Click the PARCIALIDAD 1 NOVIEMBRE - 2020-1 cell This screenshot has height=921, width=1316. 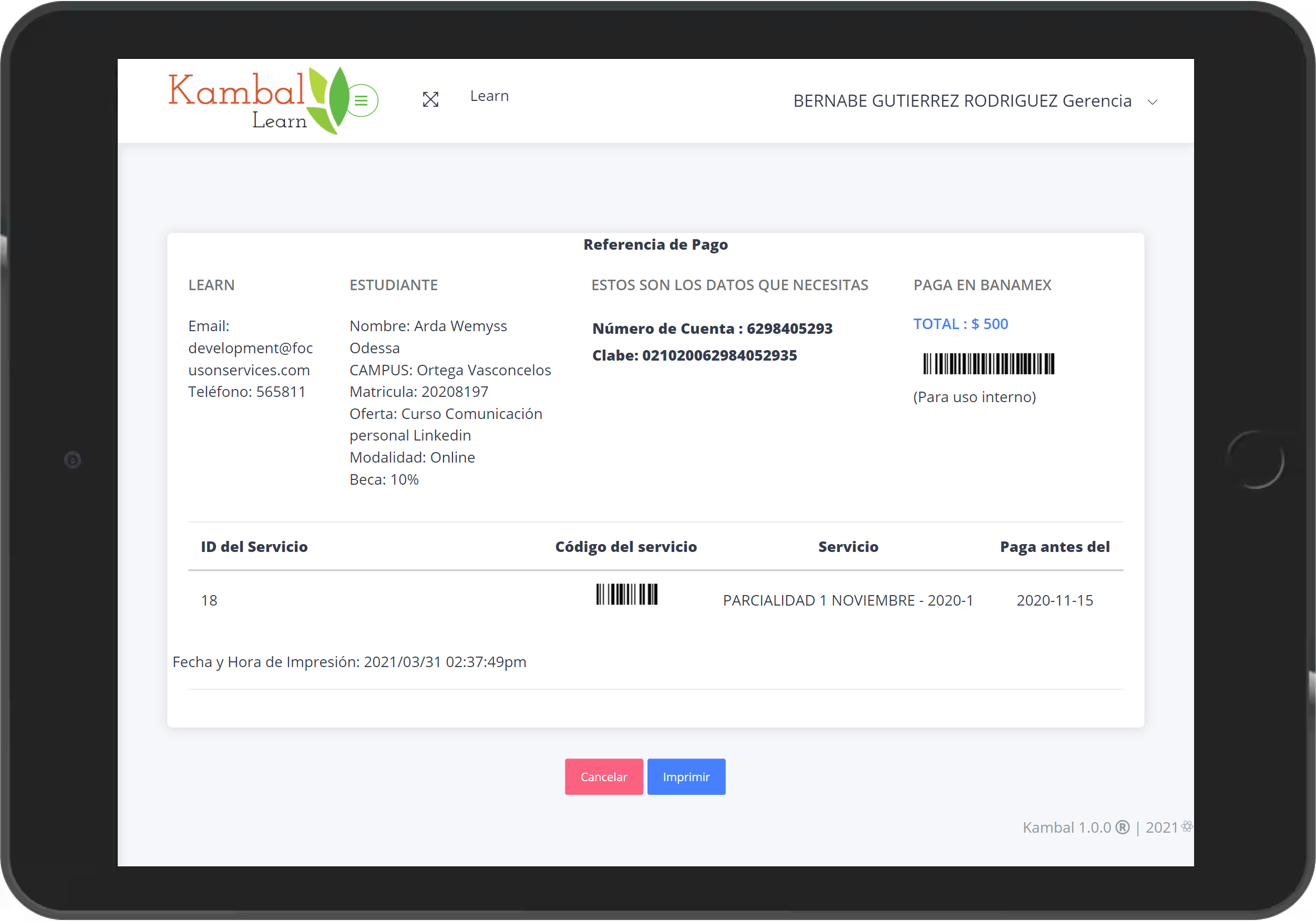848,600
